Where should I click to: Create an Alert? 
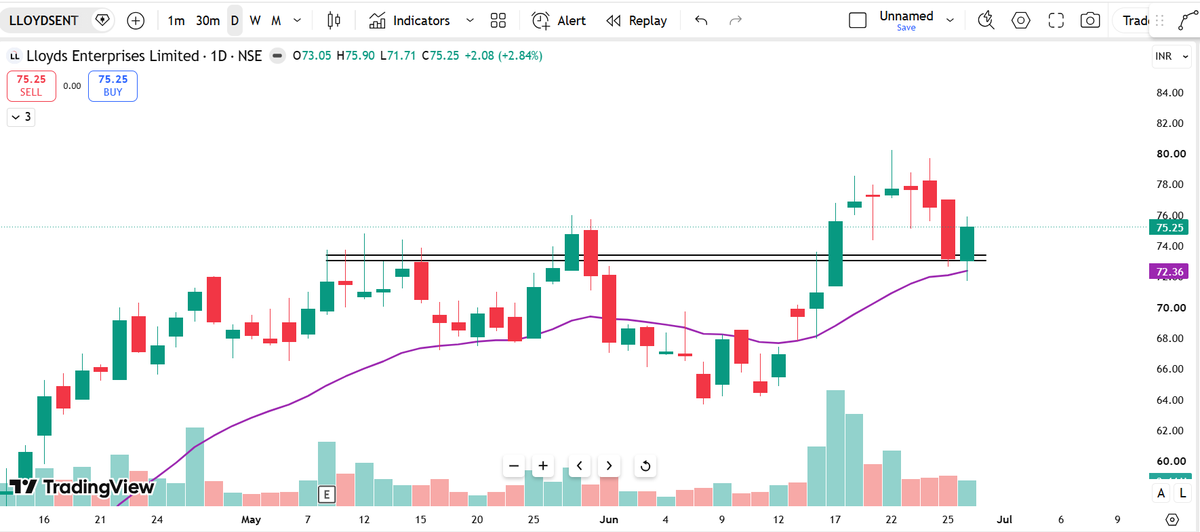tap(559, 20)
